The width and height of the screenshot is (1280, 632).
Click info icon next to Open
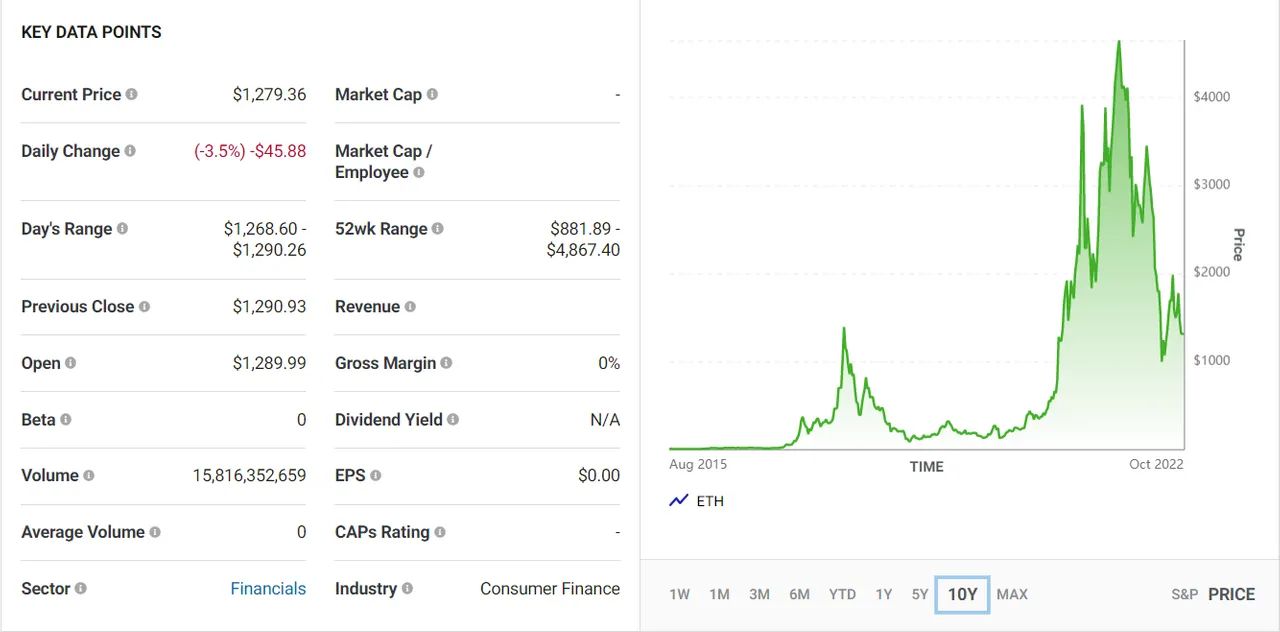click(x=70, y=363)
